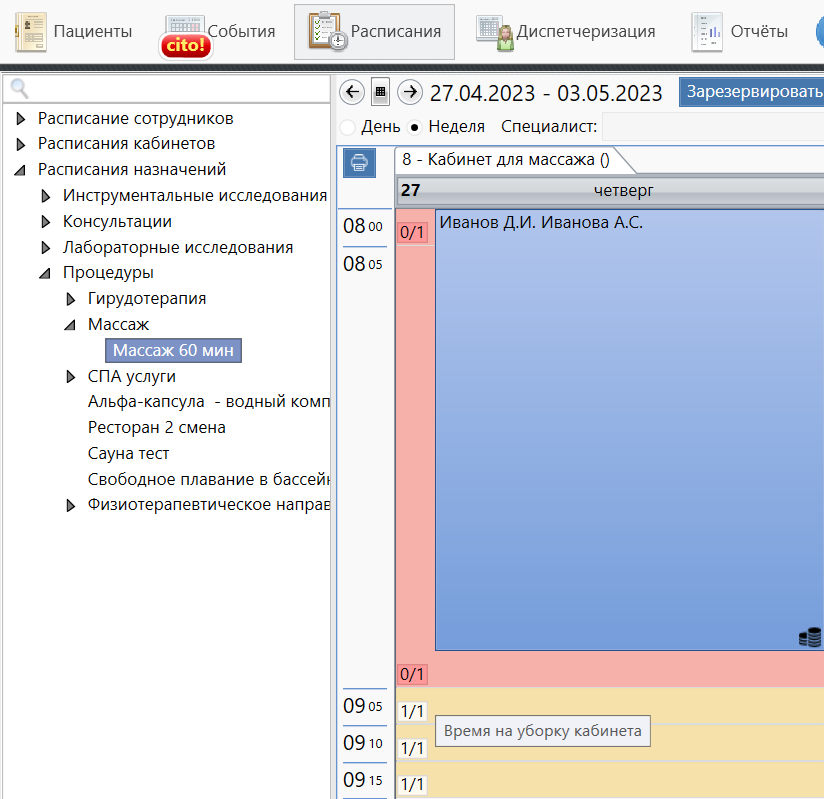Image resolution: width=824 pixels, height=799 pixels.
Task: Click the coins payment icon in appointment
Action: coord(810,637)
